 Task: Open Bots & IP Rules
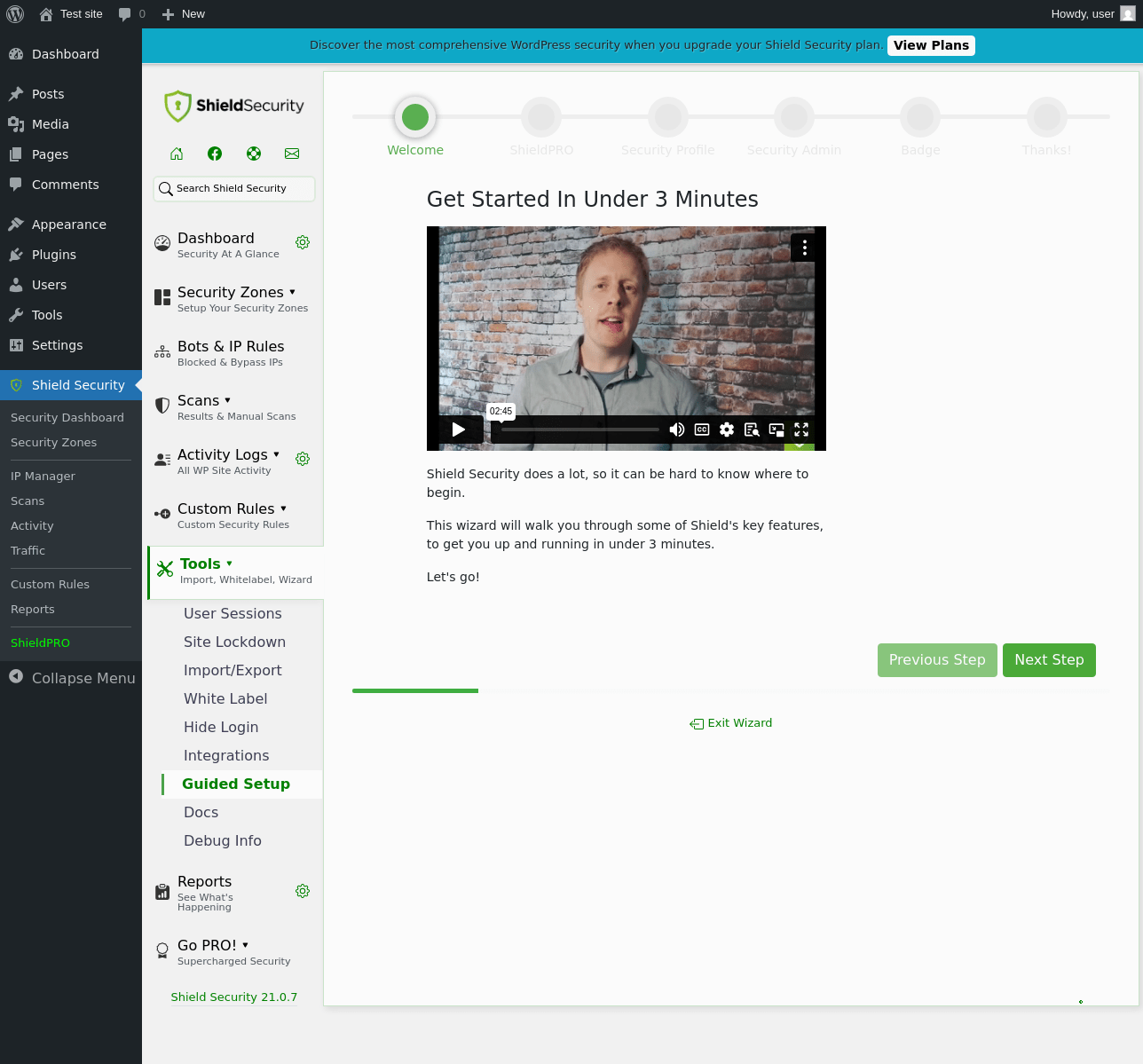[233, 353]
